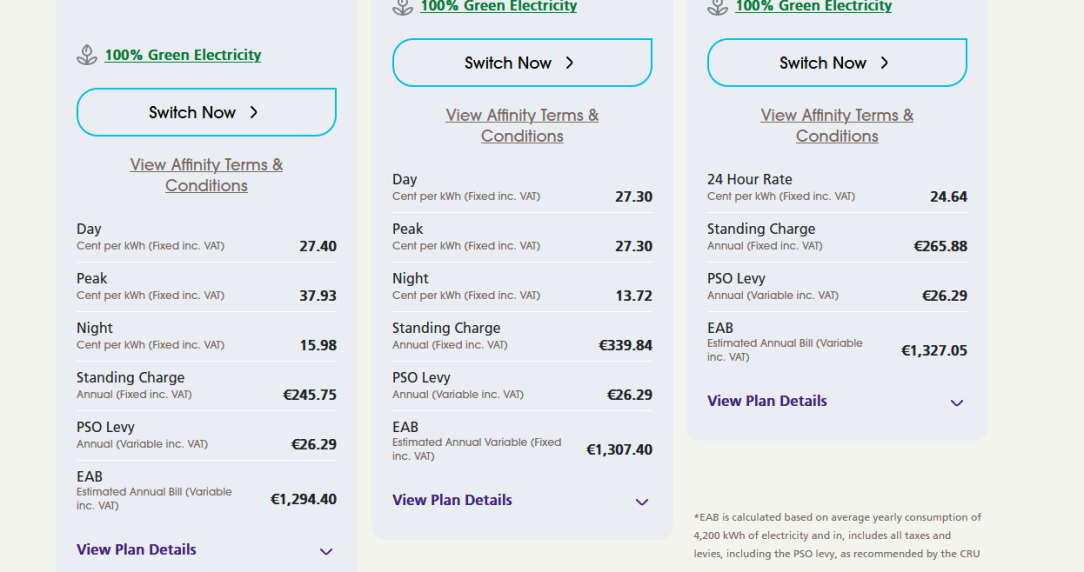This screenshot has width=1084, height=572.
Task: Select View Plan Details text in the right card
Action: pyautogui.click(x=767, y=401)
